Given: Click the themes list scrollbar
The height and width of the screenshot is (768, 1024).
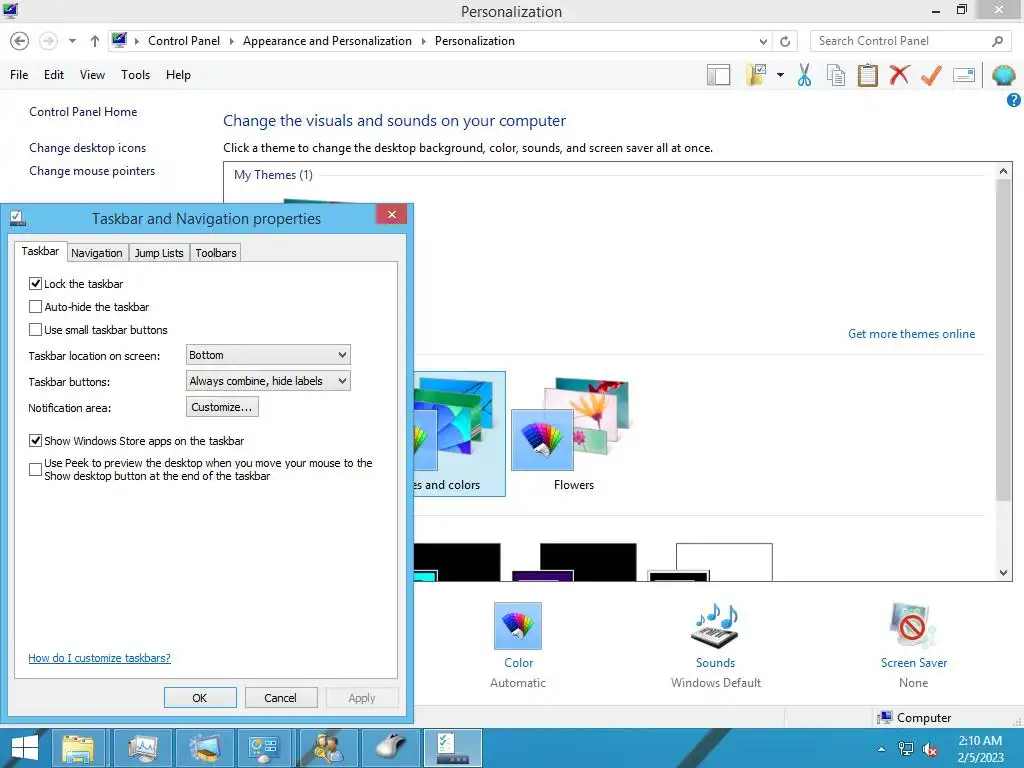Looking at the screenshot, I should click(x=1003, y=340).
